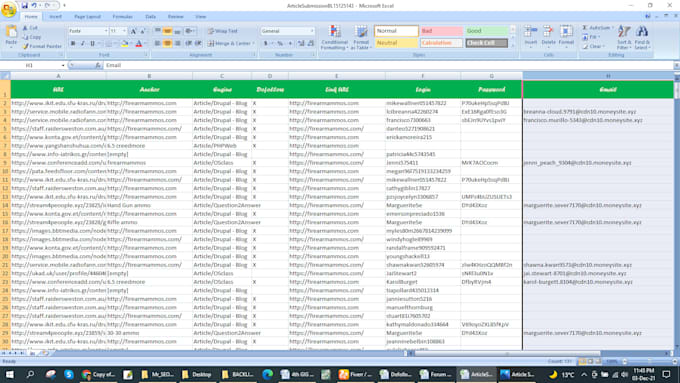The width and height of the screenshot is (680, 383).
Task: Open the Name Box dropdown arrow
Action: click(x=63, y=65)
